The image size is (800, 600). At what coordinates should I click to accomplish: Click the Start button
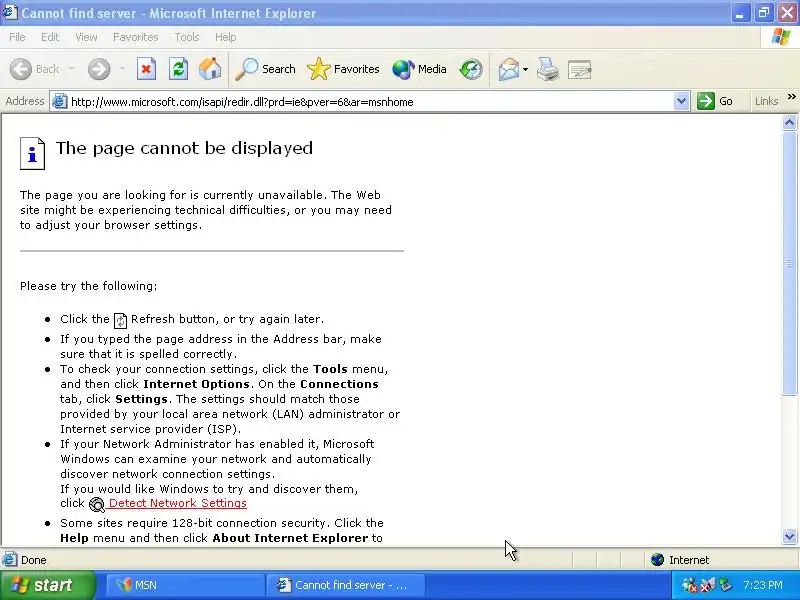(x=47, y=585)
